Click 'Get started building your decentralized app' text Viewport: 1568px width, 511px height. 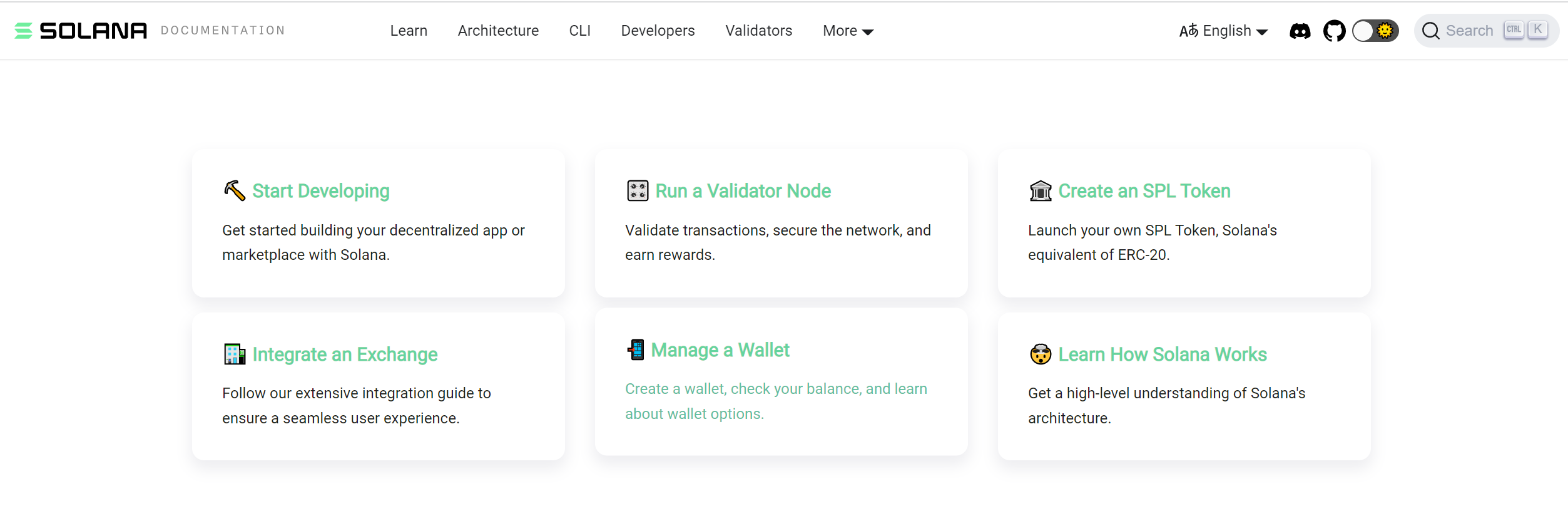coord(374,242)
